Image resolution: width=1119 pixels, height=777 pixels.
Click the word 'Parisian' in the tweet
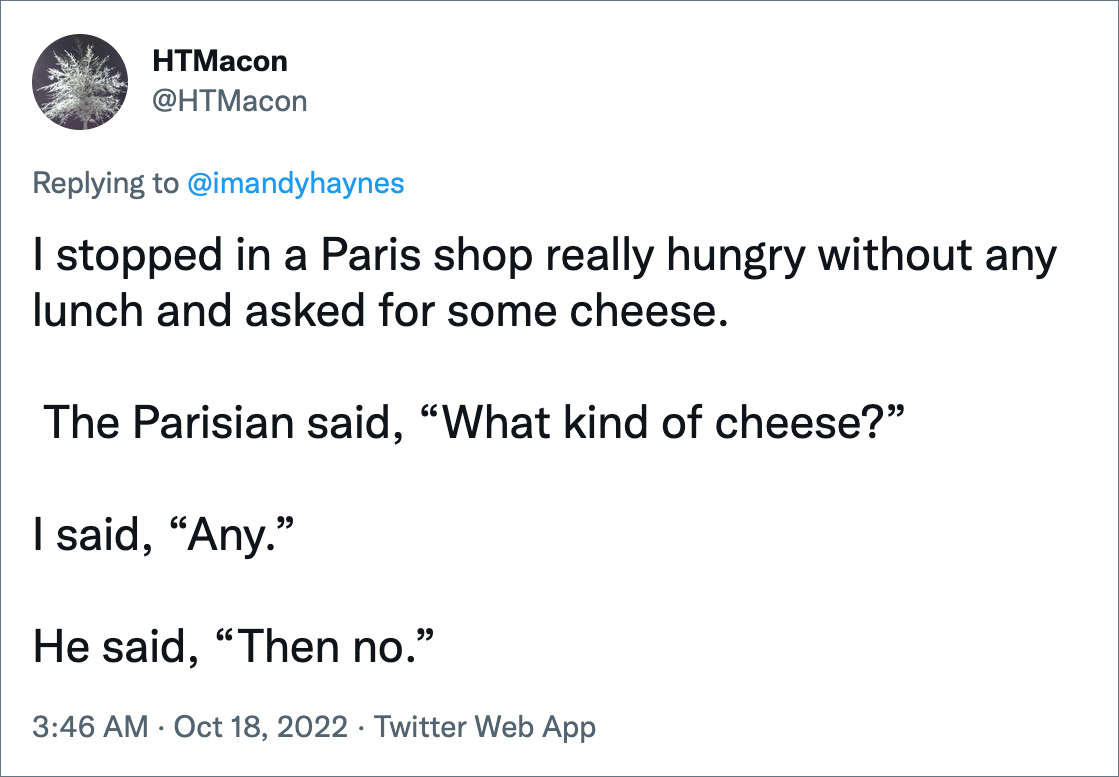213,422
